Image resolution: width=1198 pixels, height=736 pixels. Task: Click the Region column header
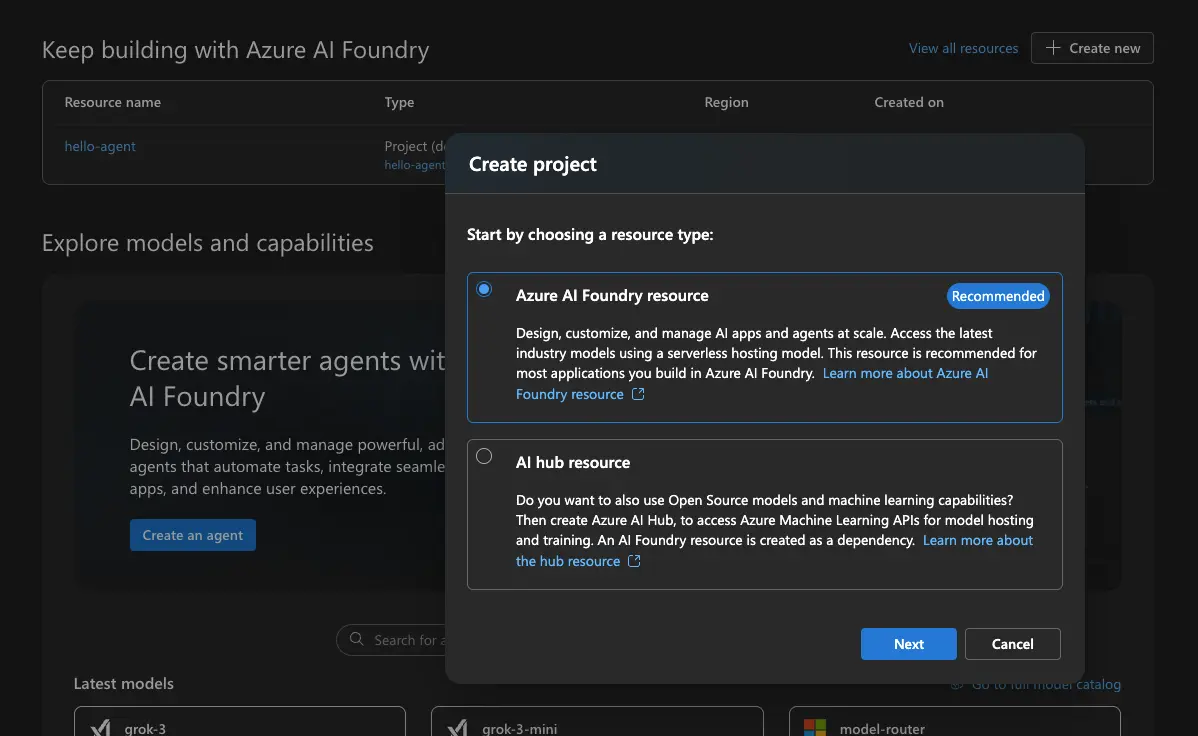[x=727, y=102]
